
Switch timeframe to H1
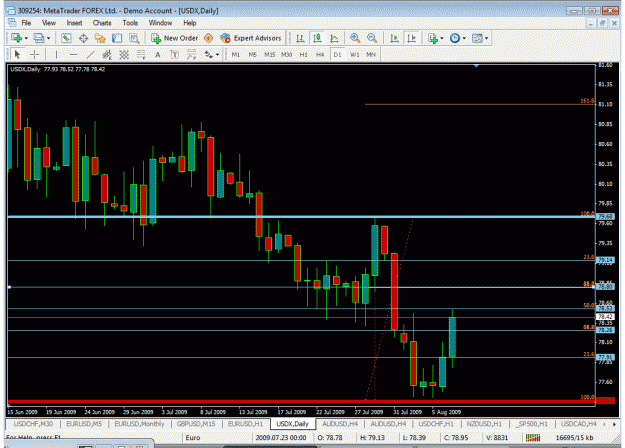pos(303,55)
